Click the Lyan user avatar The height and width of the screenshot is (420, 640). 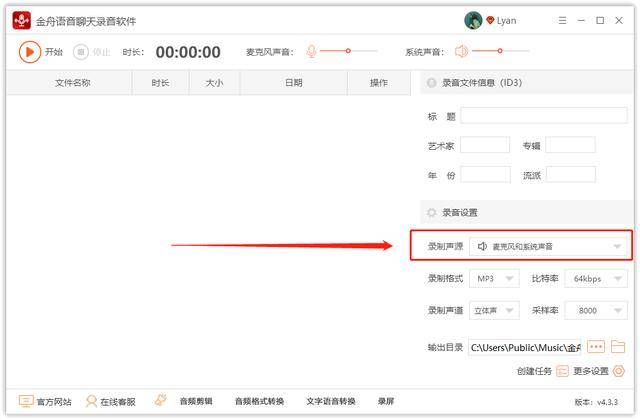click(473, 20)
